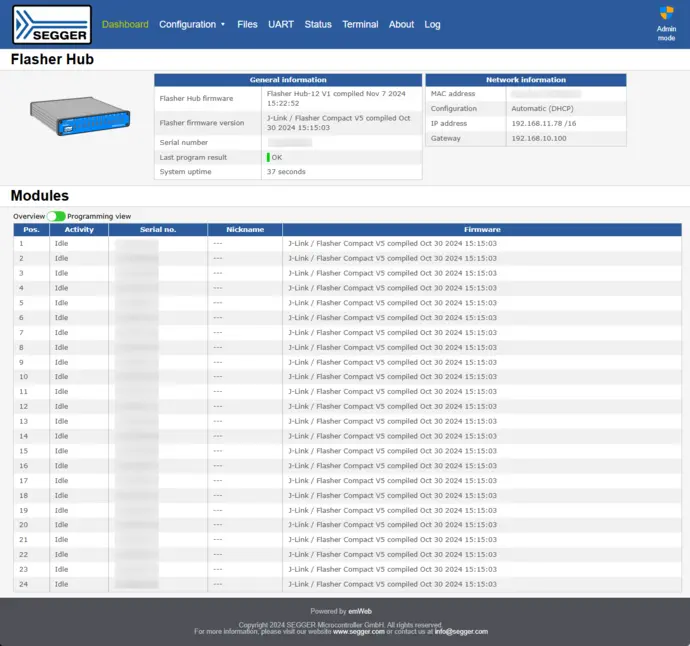Viewport: 690px width, 646px height.
Task: Open the Dashboard tab
Action: 125,25
